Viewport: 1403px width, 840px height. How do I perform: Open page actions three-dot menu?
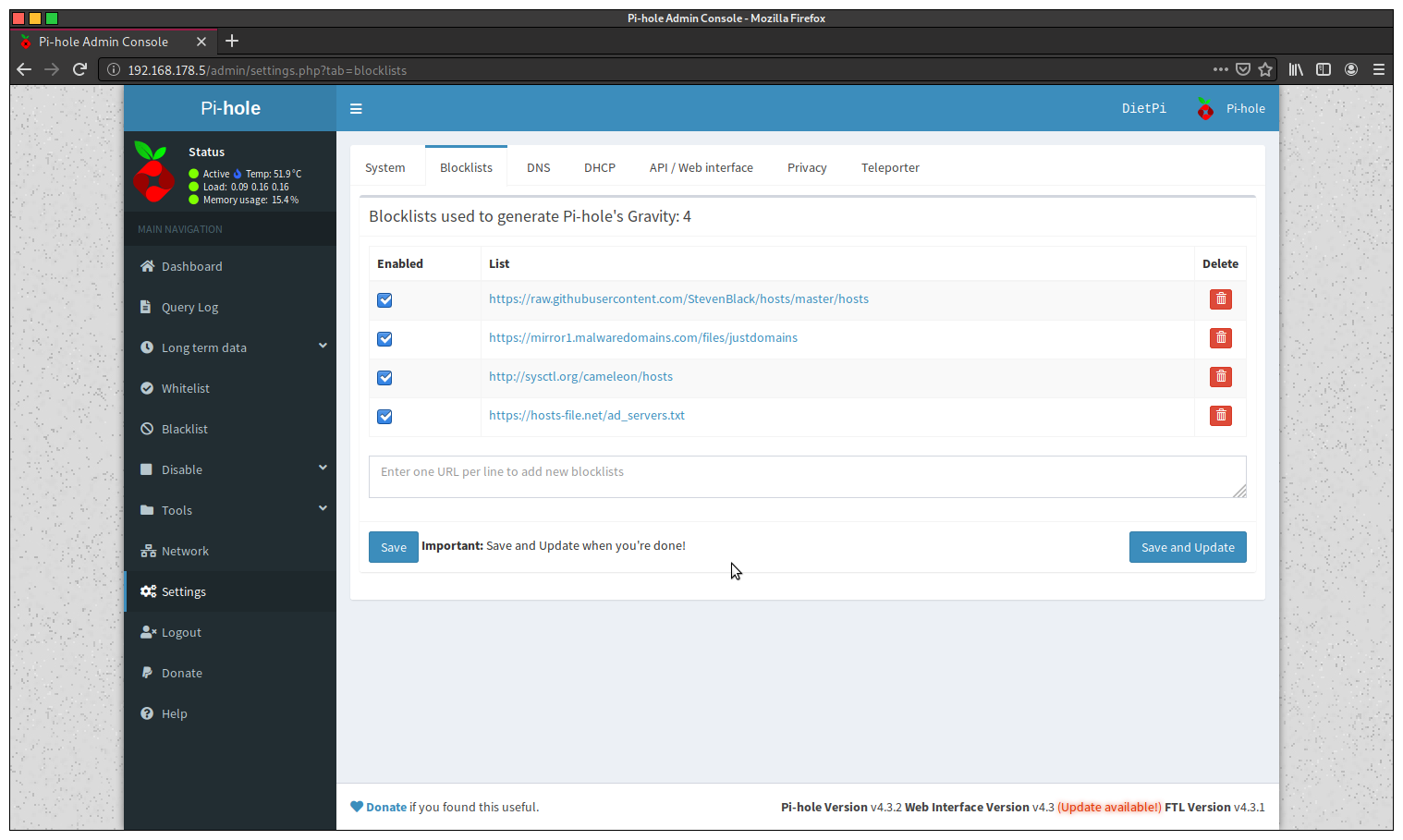tap(1221, 69)
